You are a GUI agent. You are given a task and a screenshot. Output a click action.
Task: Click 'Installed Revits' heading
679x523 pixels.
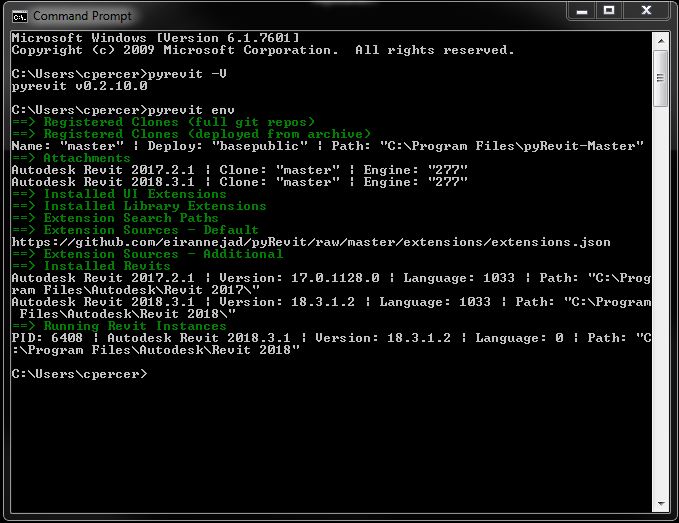[91, 266]
